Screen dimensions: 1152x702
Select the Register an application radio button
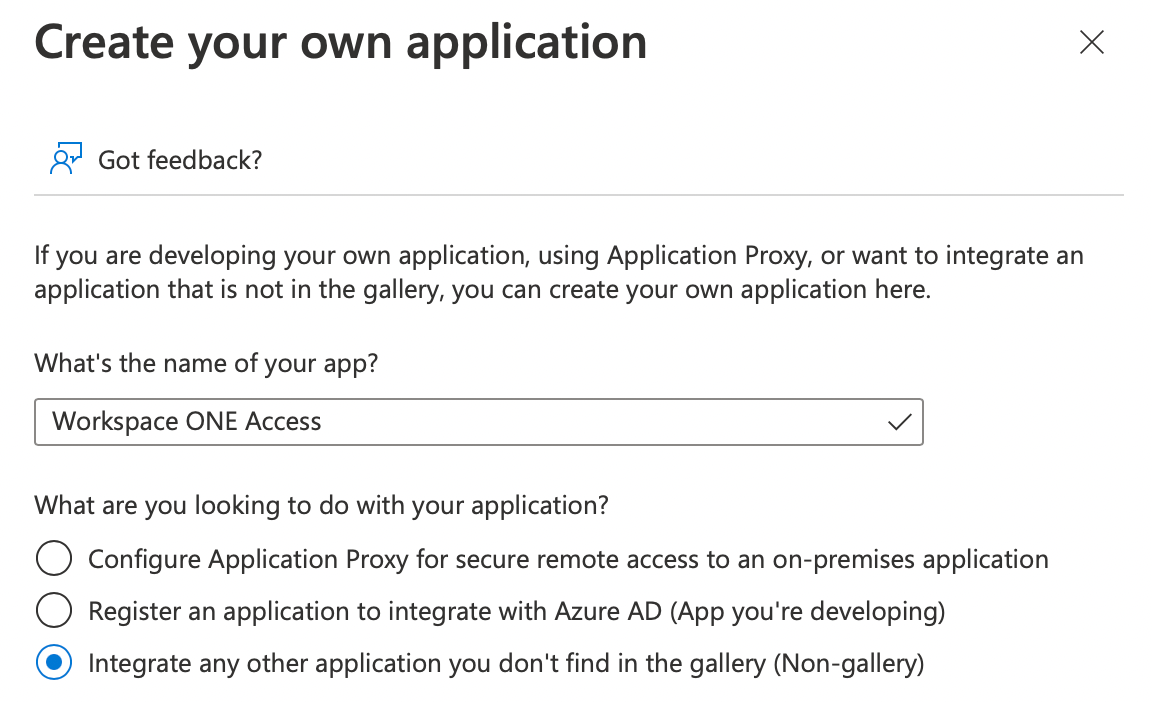(54, 610)
